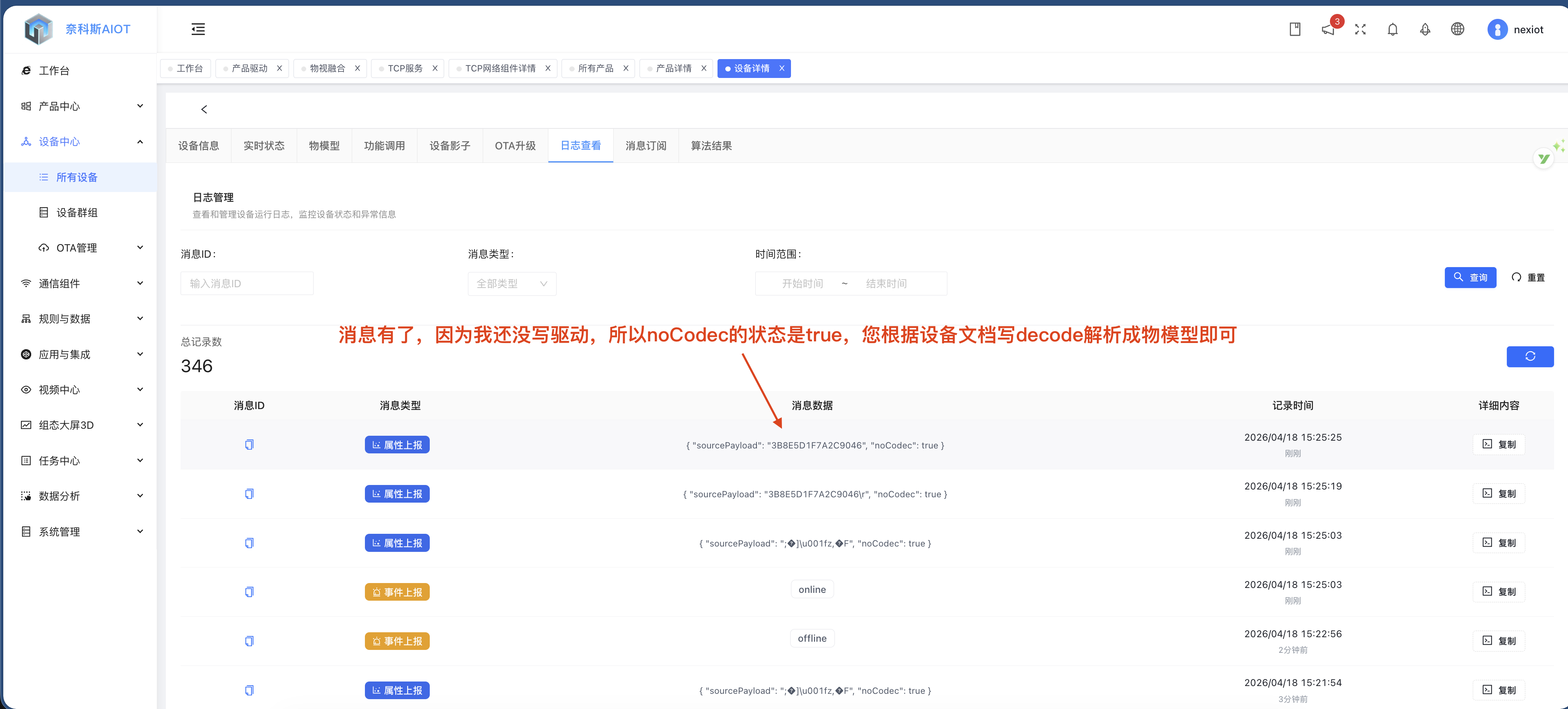Select 所有设备 in the sidebar

click(x=80, y=177)
